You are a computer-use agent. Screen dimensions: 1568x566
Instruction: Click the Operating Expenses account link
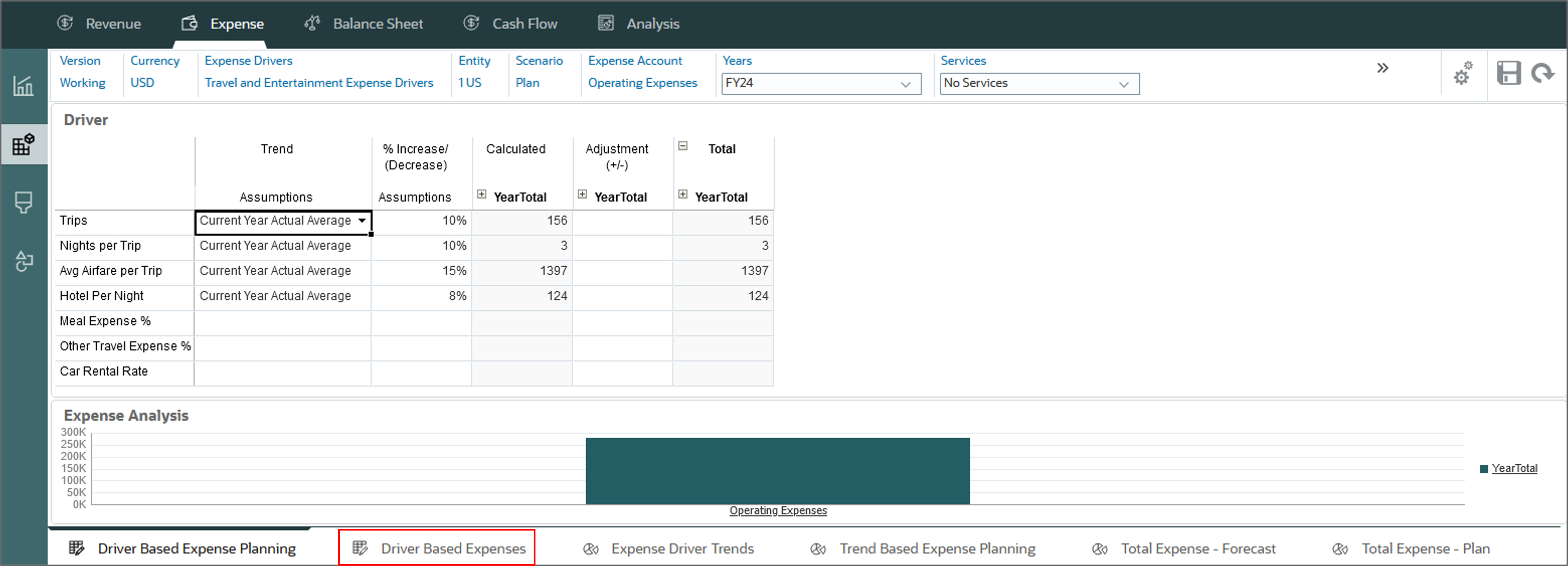point(642,83)
